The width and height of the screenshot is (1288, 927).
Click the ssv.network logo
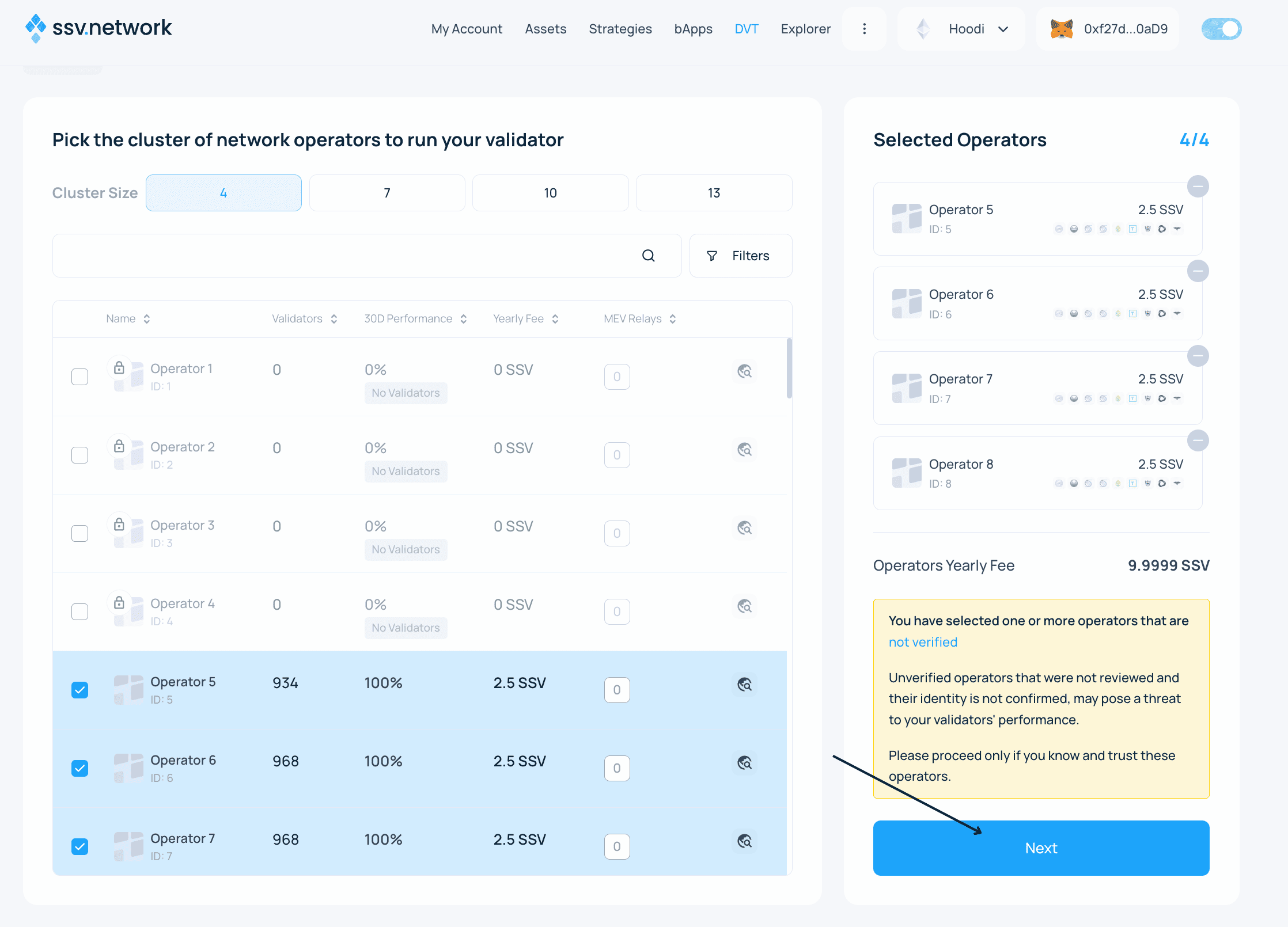[99, 28]
